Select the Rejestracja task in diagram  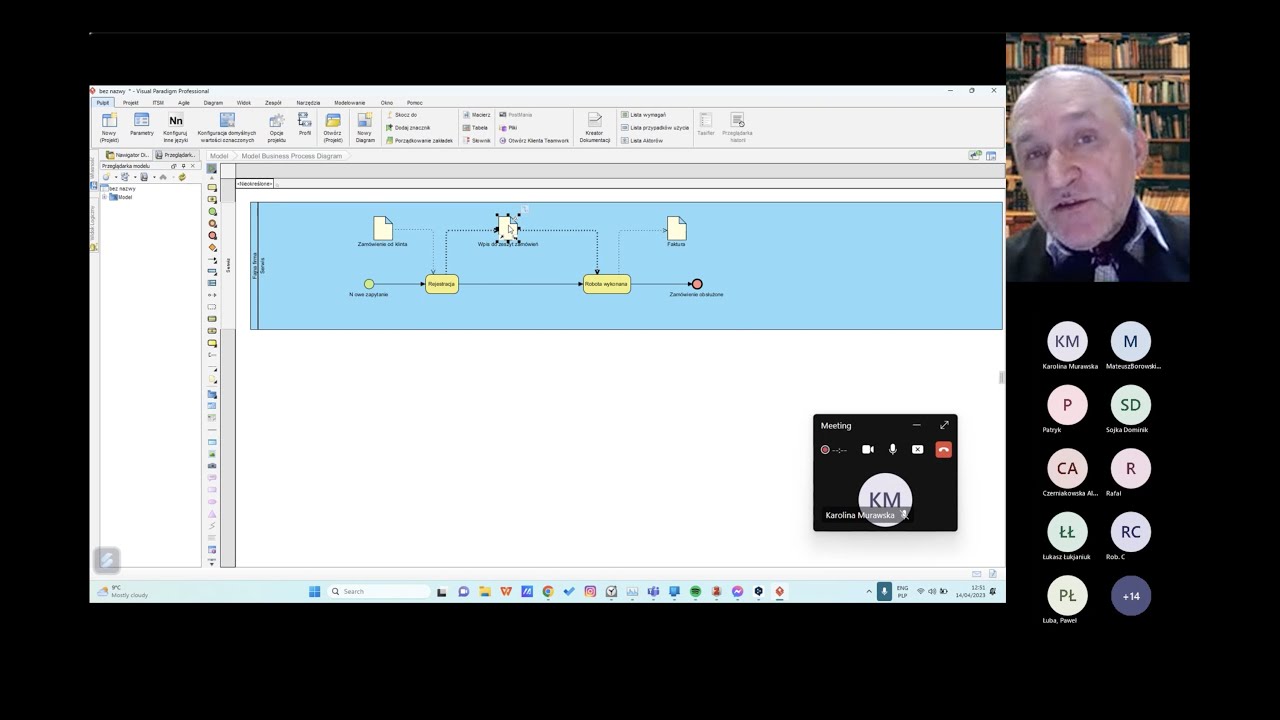pos(442,284)
